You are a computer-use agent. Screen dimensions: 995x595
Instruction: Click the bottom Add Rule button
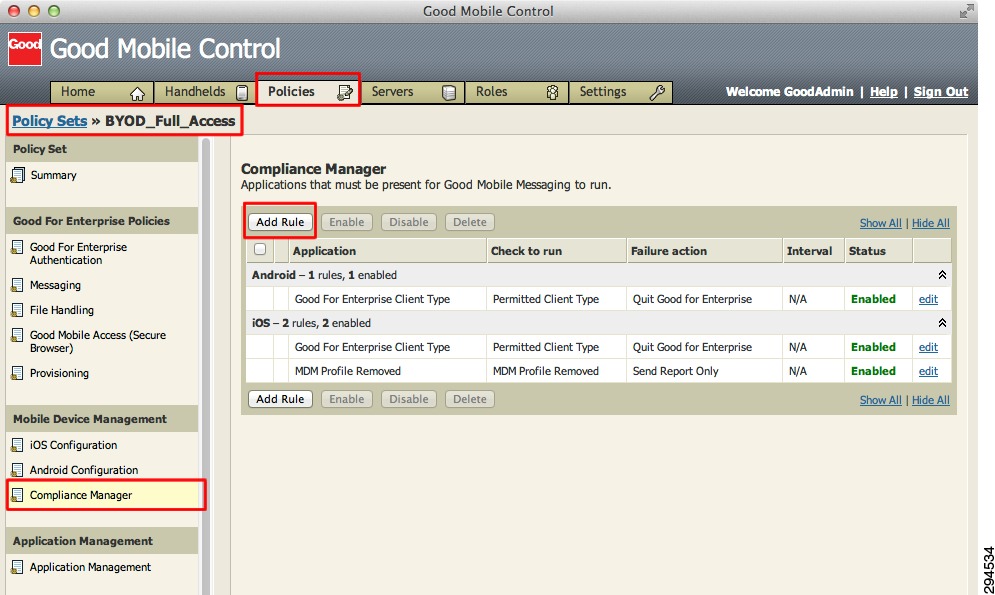pyautogui.click(x=280, y=399)
